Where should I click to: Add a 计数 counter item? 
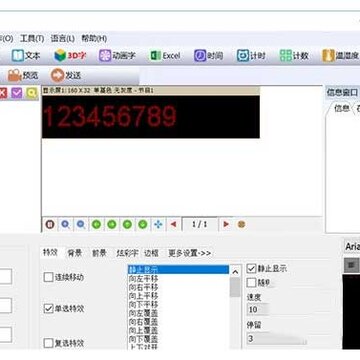pyautogui.click(x=294, y=56)
